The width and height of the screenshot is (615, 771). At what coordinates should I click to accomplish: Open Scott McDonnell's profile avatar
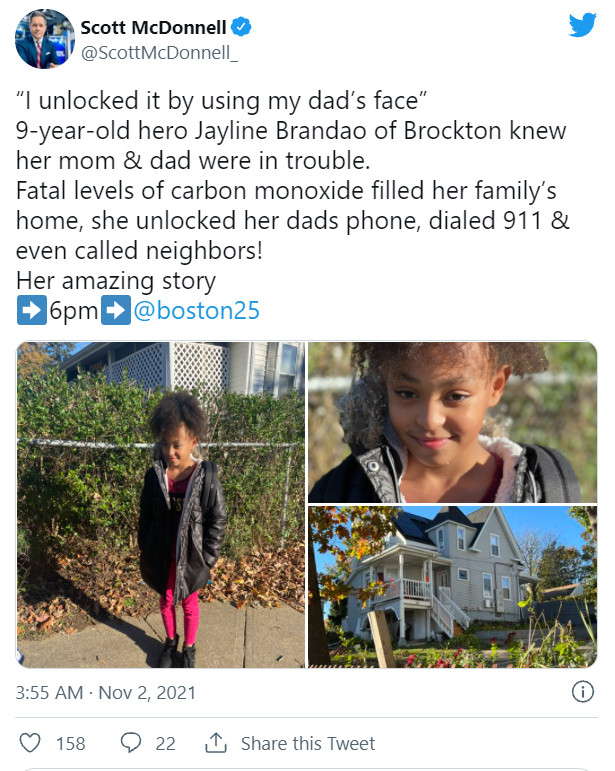[44, 38]
